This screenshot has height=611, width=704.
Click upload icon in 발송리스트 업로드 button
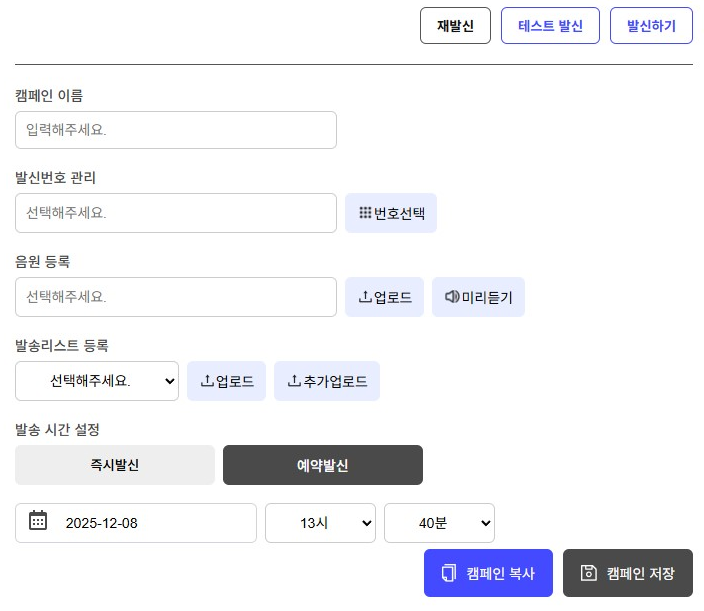[x=207, y=381]
